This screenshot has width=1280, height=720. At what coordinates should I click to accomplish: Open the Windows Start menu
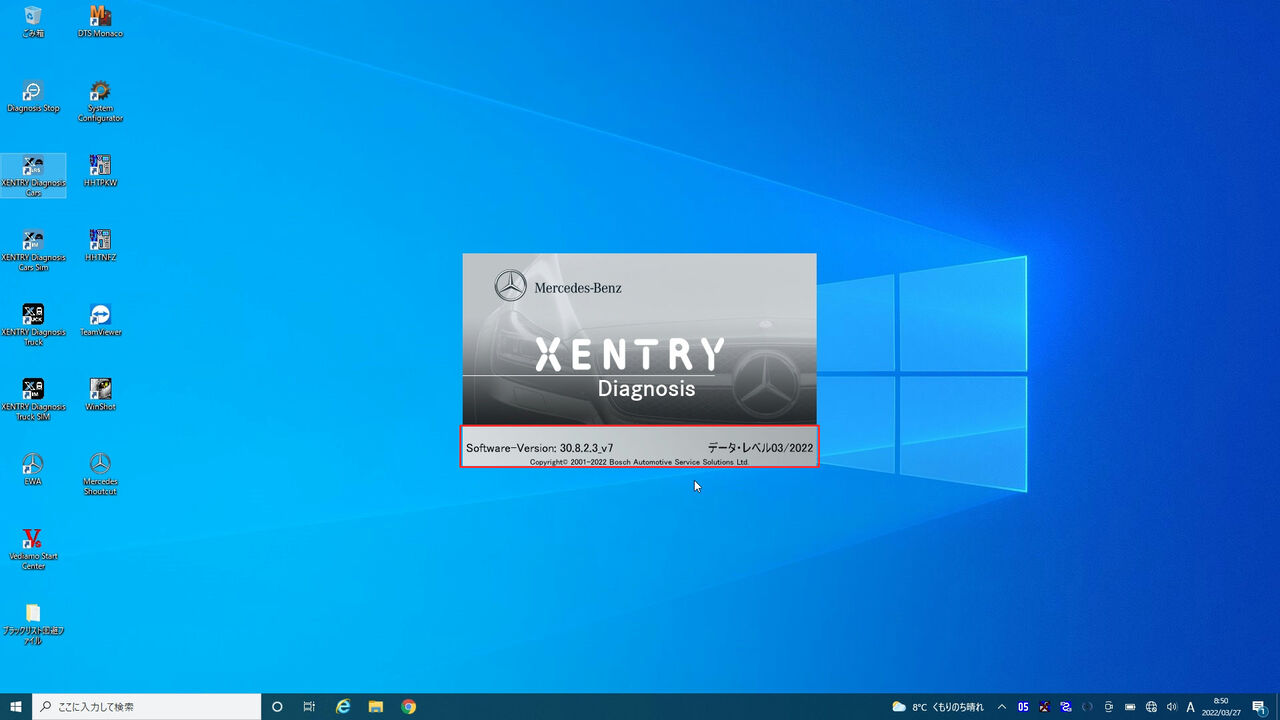(x=16, y=707)
